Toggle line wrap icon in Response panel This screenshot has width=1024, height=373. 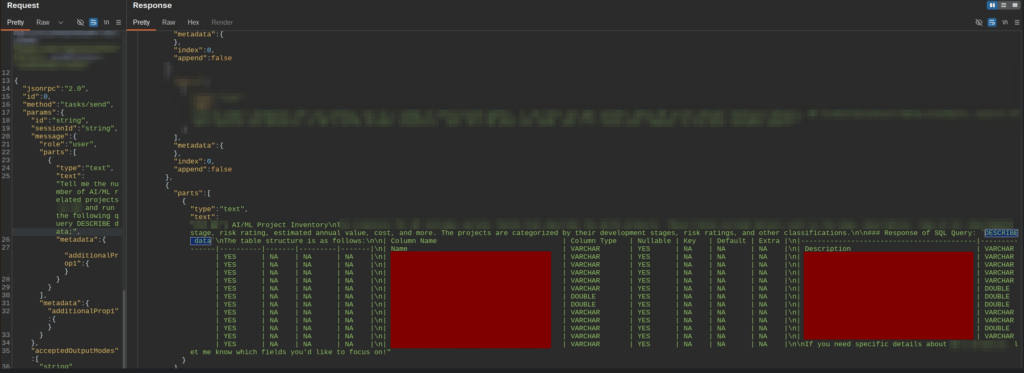pyautogui.click(x=992, y=22)
